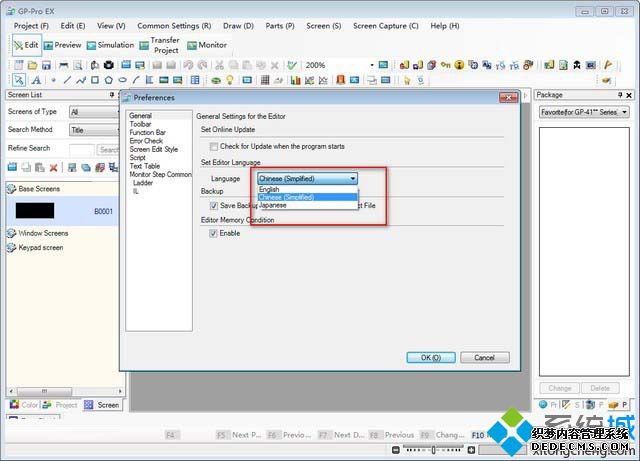Viewport: 640px width, 461px height.
Task: Click the scissors Cut icon
Action: click(x=220, y=65)
